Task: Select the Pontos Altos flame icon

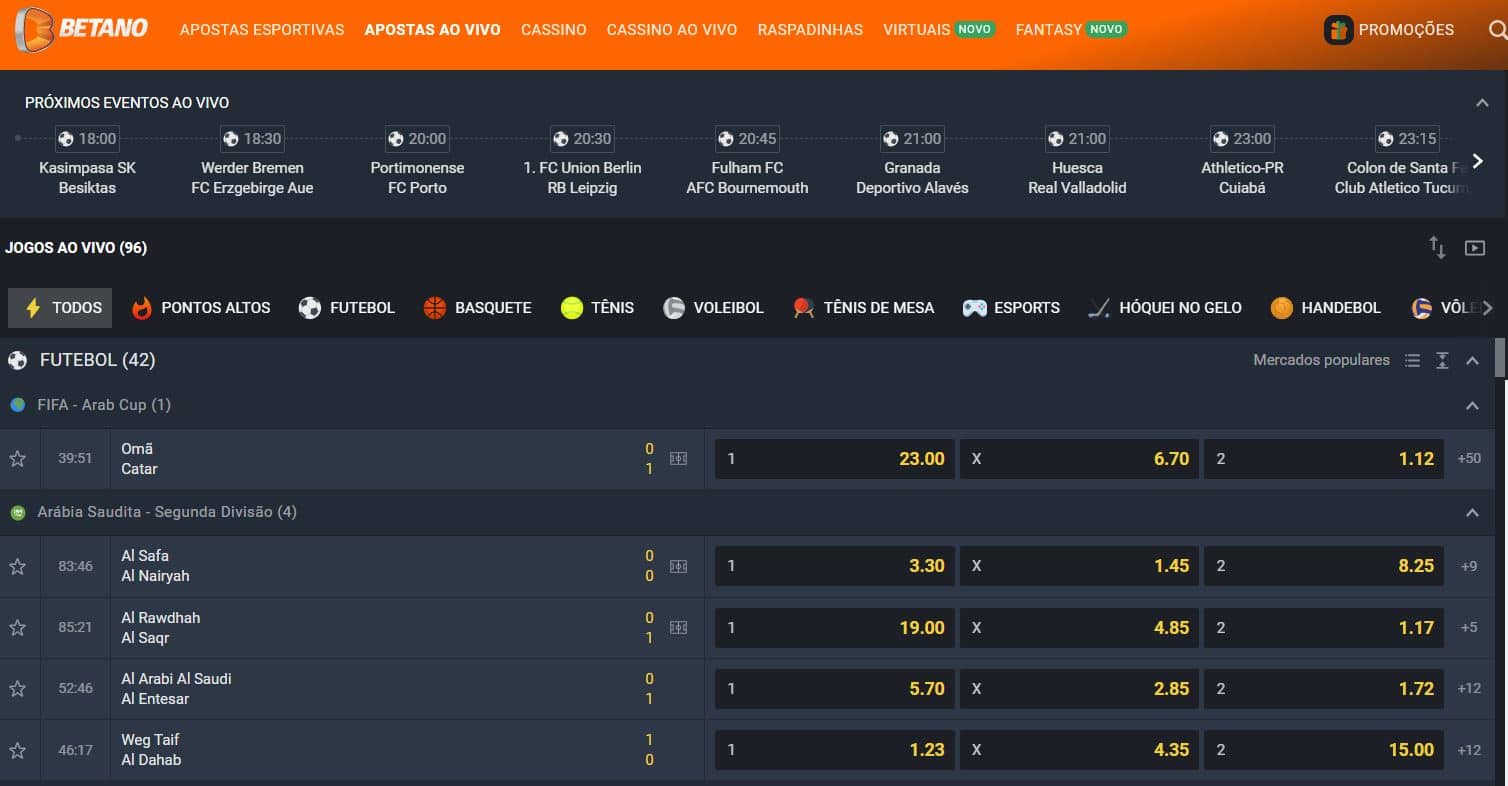Action: pyautogui.click(x=142, y=308)
